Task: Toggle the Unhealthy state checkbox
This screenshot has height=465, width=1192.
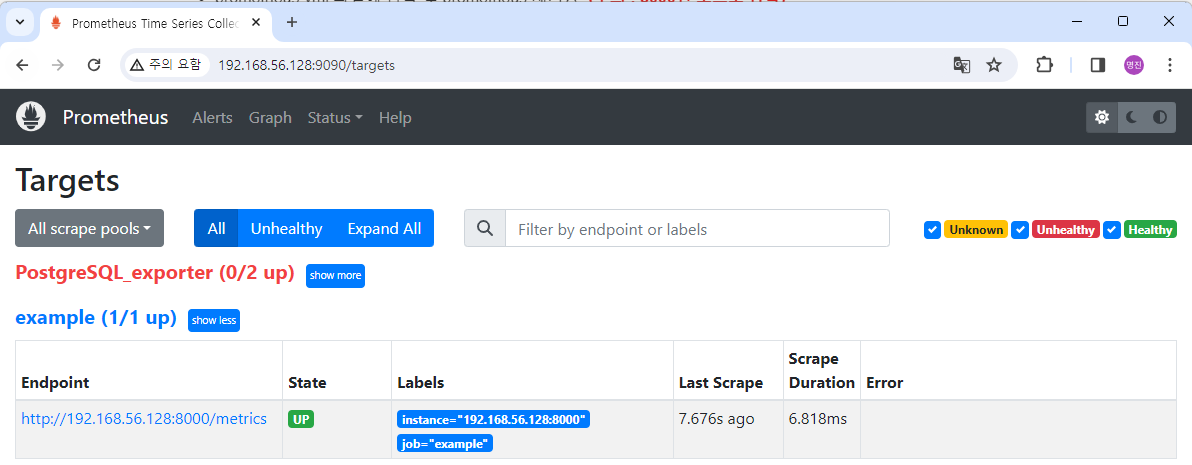Action: [1020, 229]
